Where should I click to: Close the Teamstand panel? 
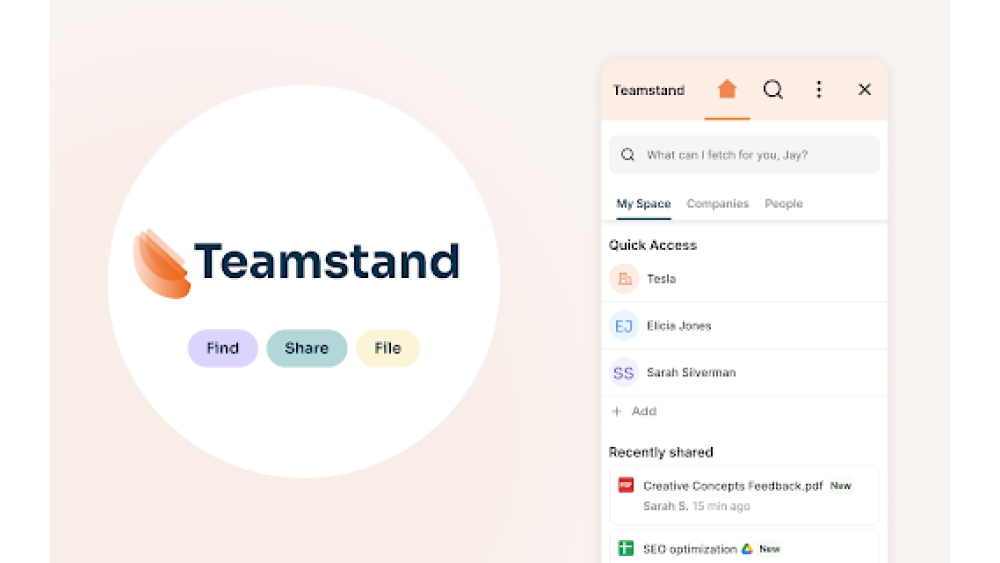(864, 89)
